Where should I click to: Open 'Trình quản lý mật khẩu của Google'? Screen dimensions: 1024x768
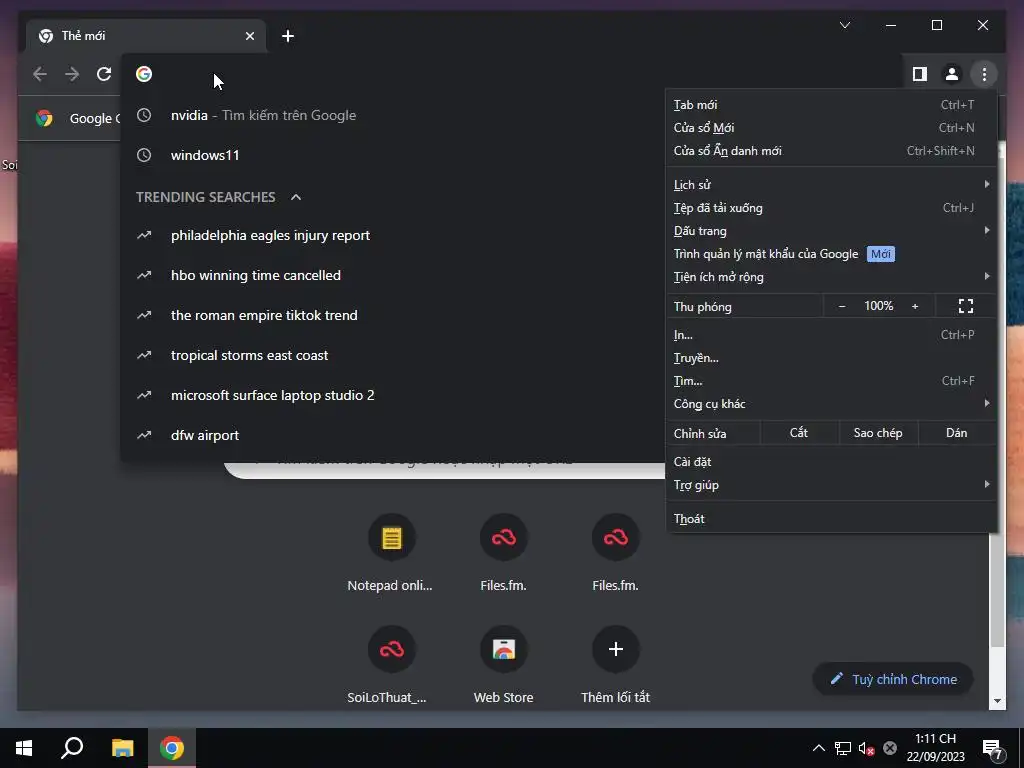[831, 254]
